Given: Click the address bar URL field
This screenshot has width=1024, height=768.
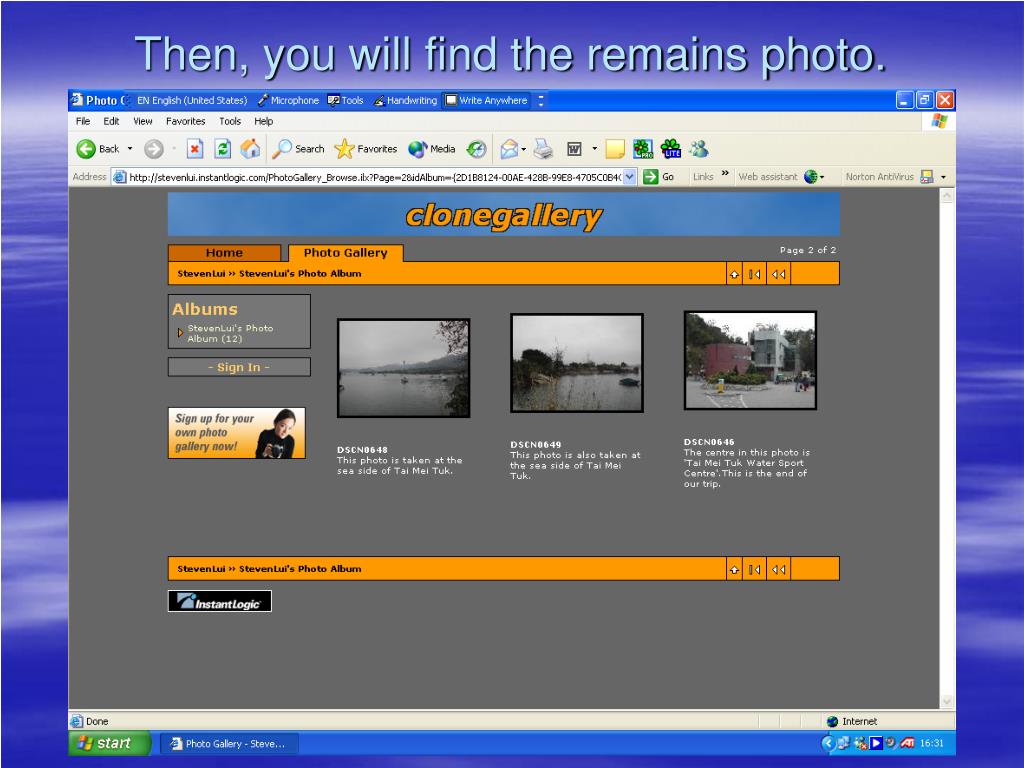Looking at the screenshot, I should pos(374,177).
